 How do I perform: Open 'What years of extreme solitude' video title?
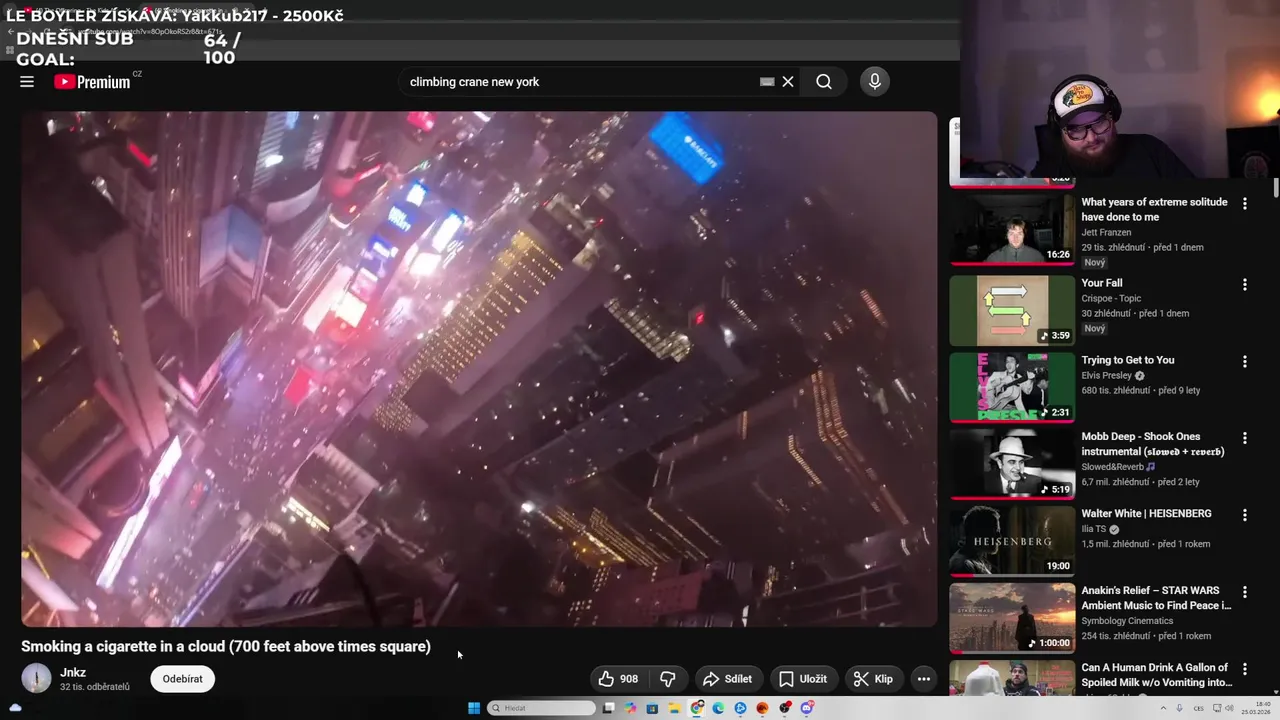(1154, 209)
